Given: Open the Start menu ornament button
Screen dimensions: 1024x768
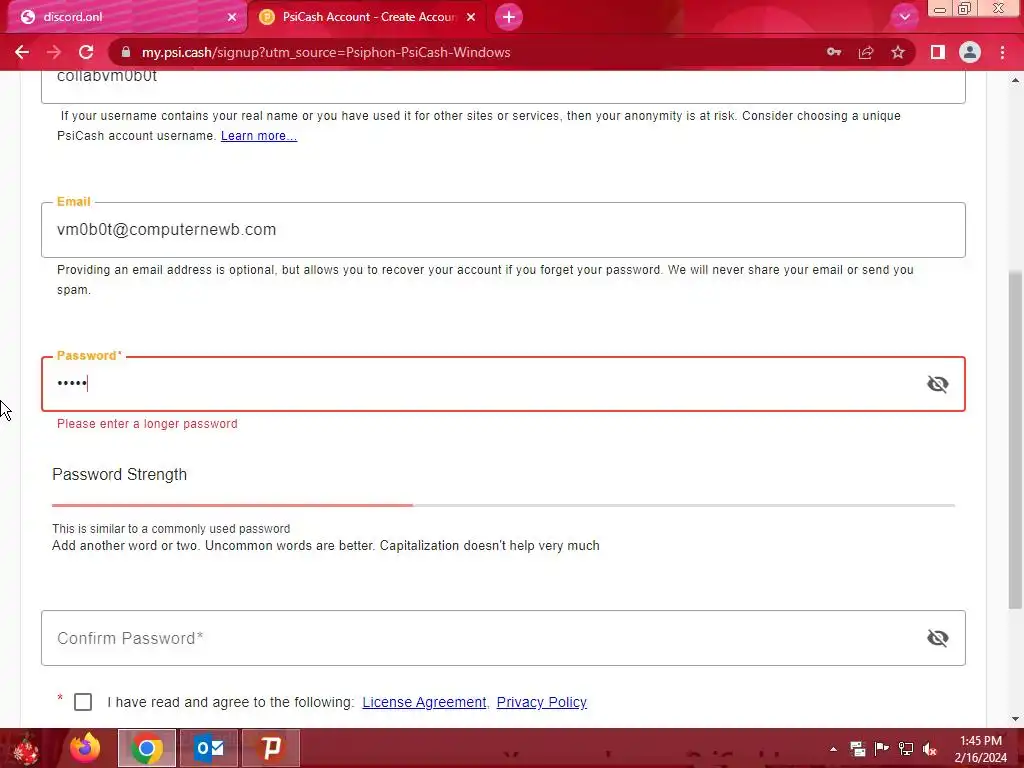Looking at the screenshot, I should coord(26,748).
